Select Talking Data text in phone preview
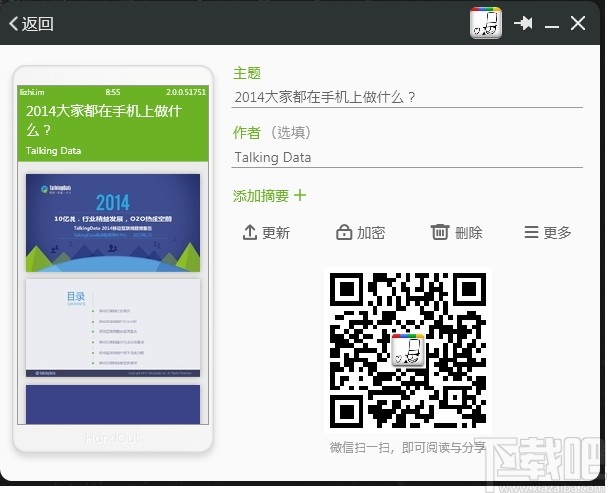Viewport: 609px width, 493px height. [x=53, y=151]
